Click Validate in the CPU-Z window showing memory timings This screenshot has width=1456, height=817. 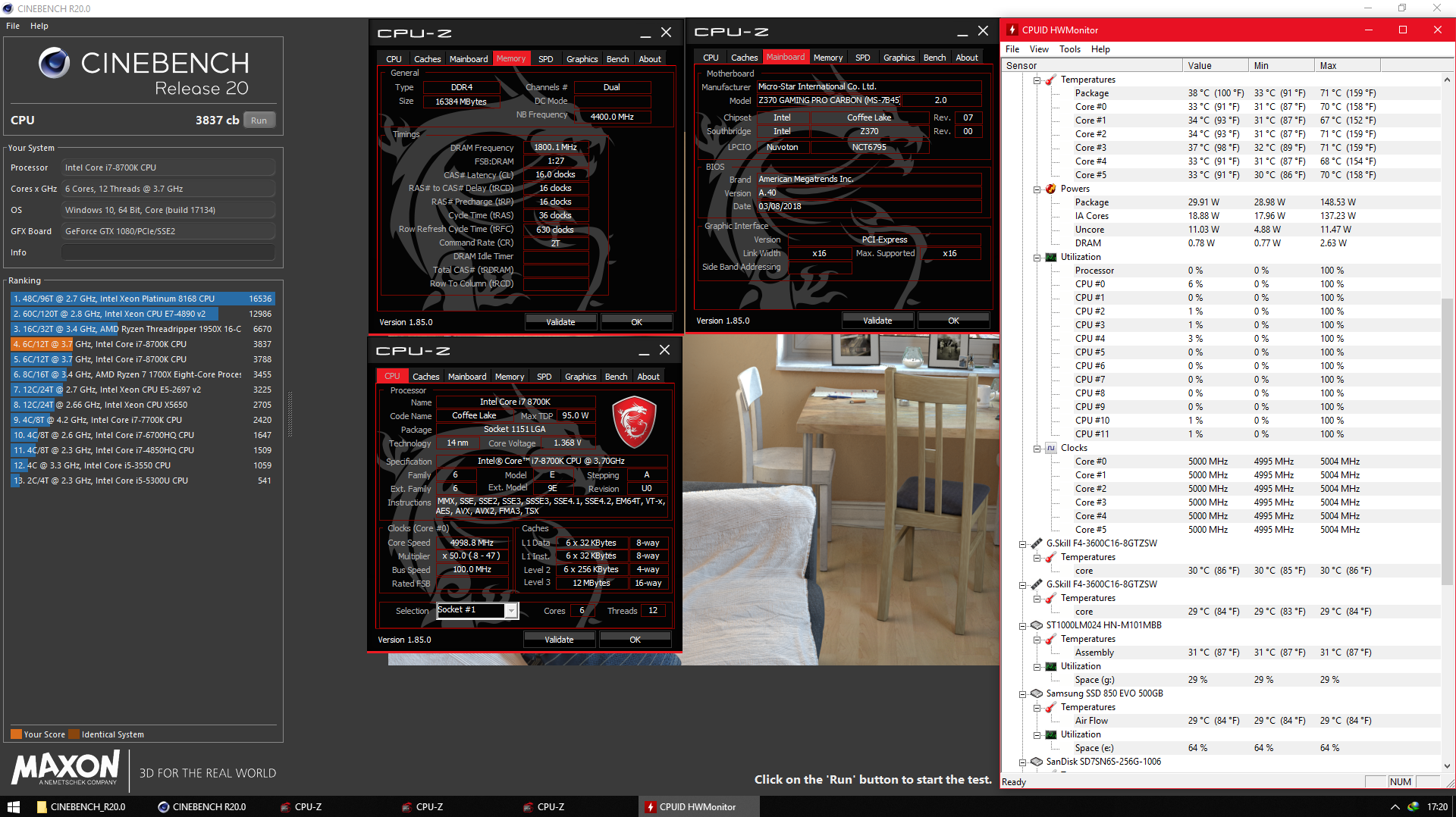(x=560, y=322)
